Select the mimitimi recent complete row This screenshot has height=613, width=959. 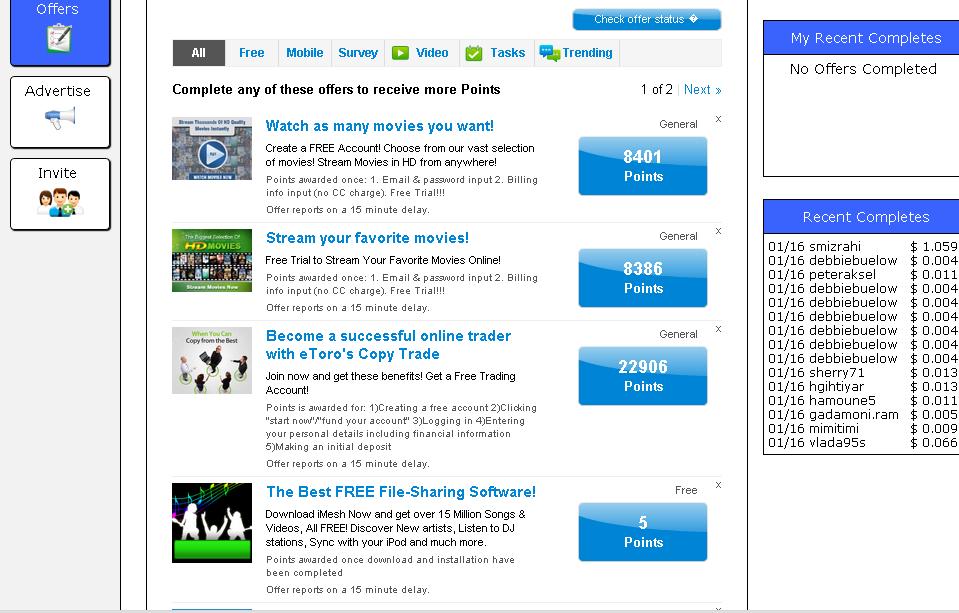(x=862, y=429)
